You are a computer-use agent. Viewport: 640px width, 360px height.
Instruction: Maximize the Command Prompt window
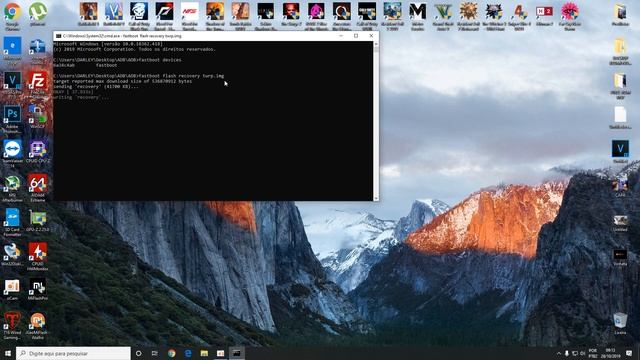click(356, 36)
